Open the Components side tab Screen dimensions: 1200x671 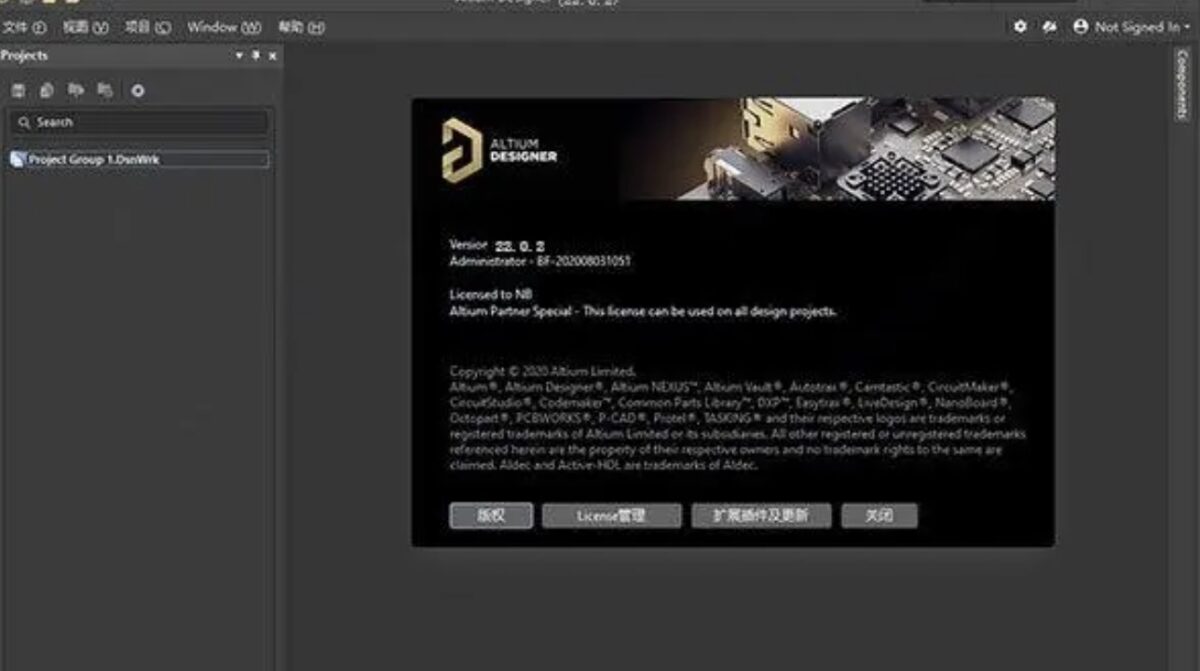[x=1182, y=86]
